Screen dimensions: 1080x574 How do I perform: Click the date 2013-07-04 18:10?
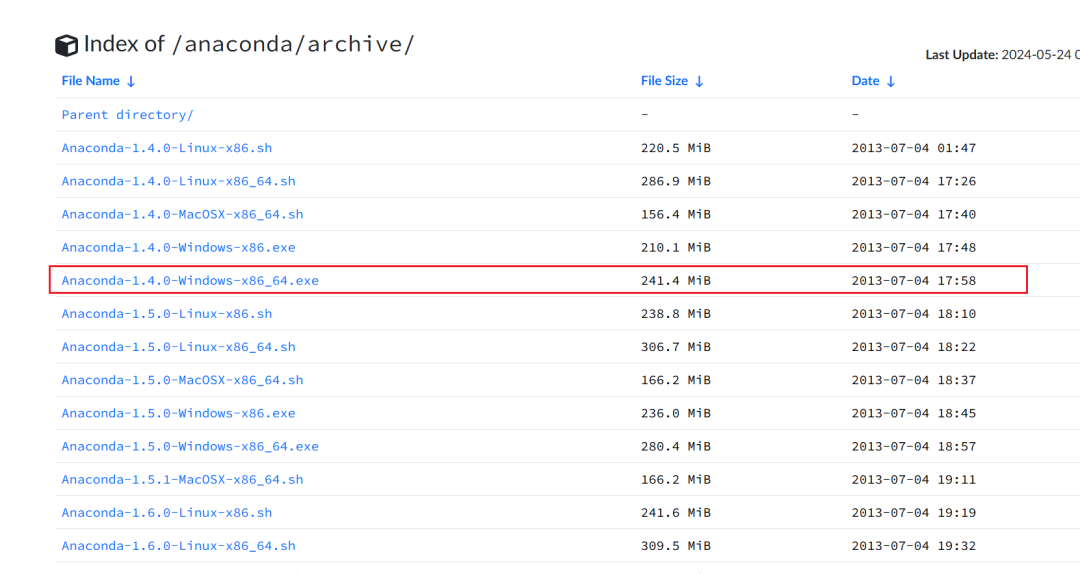click(914, 314)
